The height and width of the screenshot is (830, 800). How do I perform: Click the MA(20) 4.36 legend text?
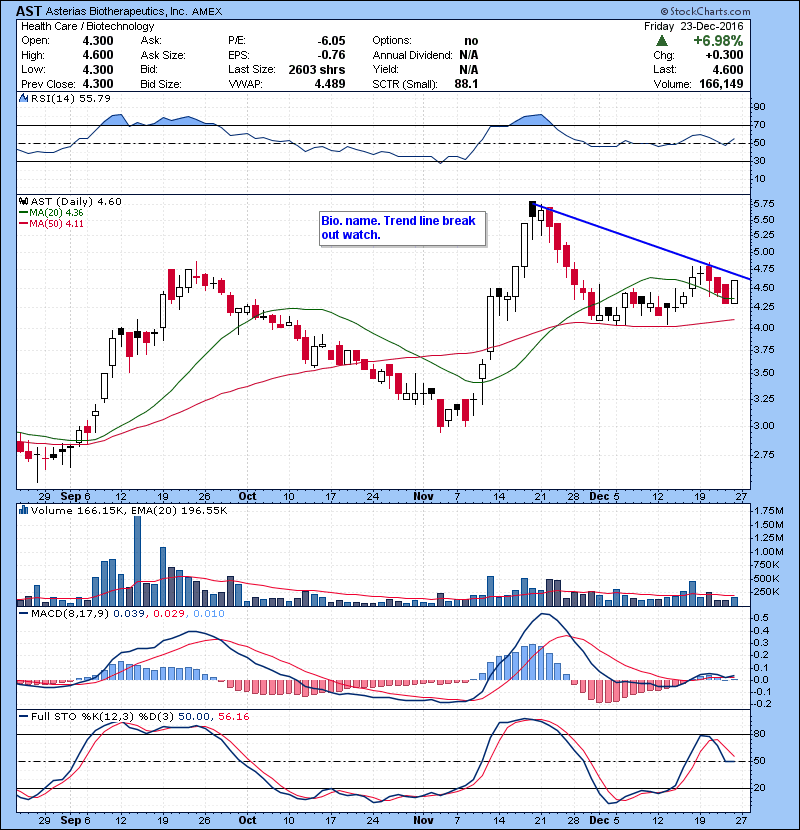pyautogui.click(x=56, y=212)
